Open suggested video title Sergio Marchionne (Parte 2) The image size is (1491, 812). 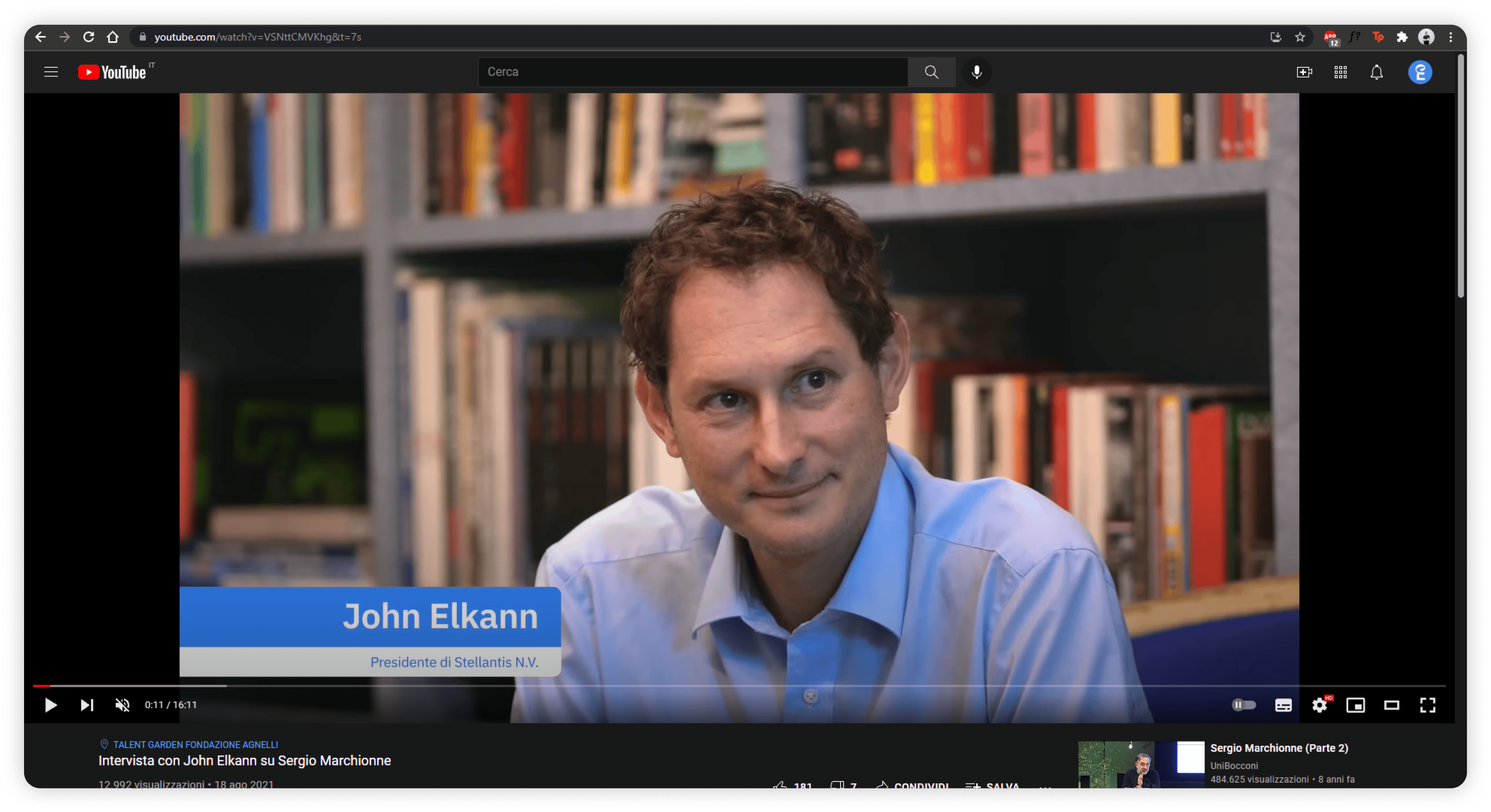(x=1279, y=748)
